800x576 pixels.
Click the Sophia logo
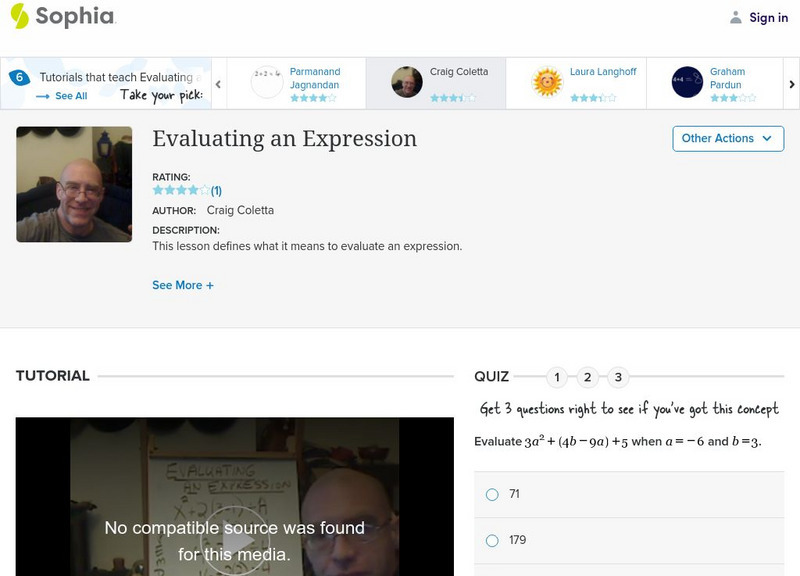click(x=63, y=16)
